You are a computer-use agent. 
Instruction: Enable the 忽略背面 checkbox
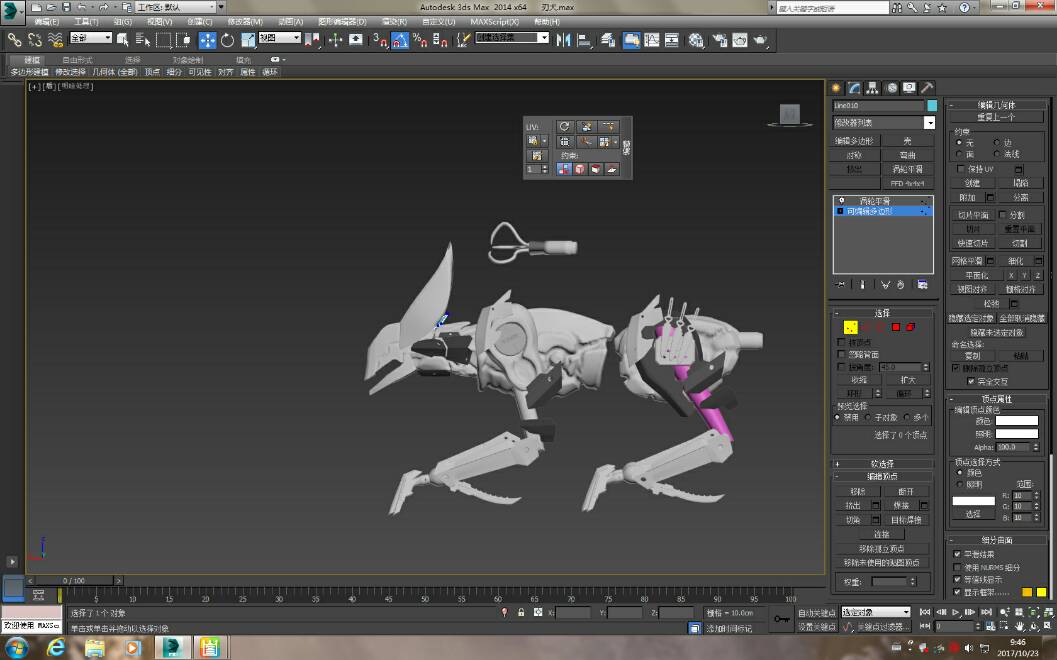841,354
